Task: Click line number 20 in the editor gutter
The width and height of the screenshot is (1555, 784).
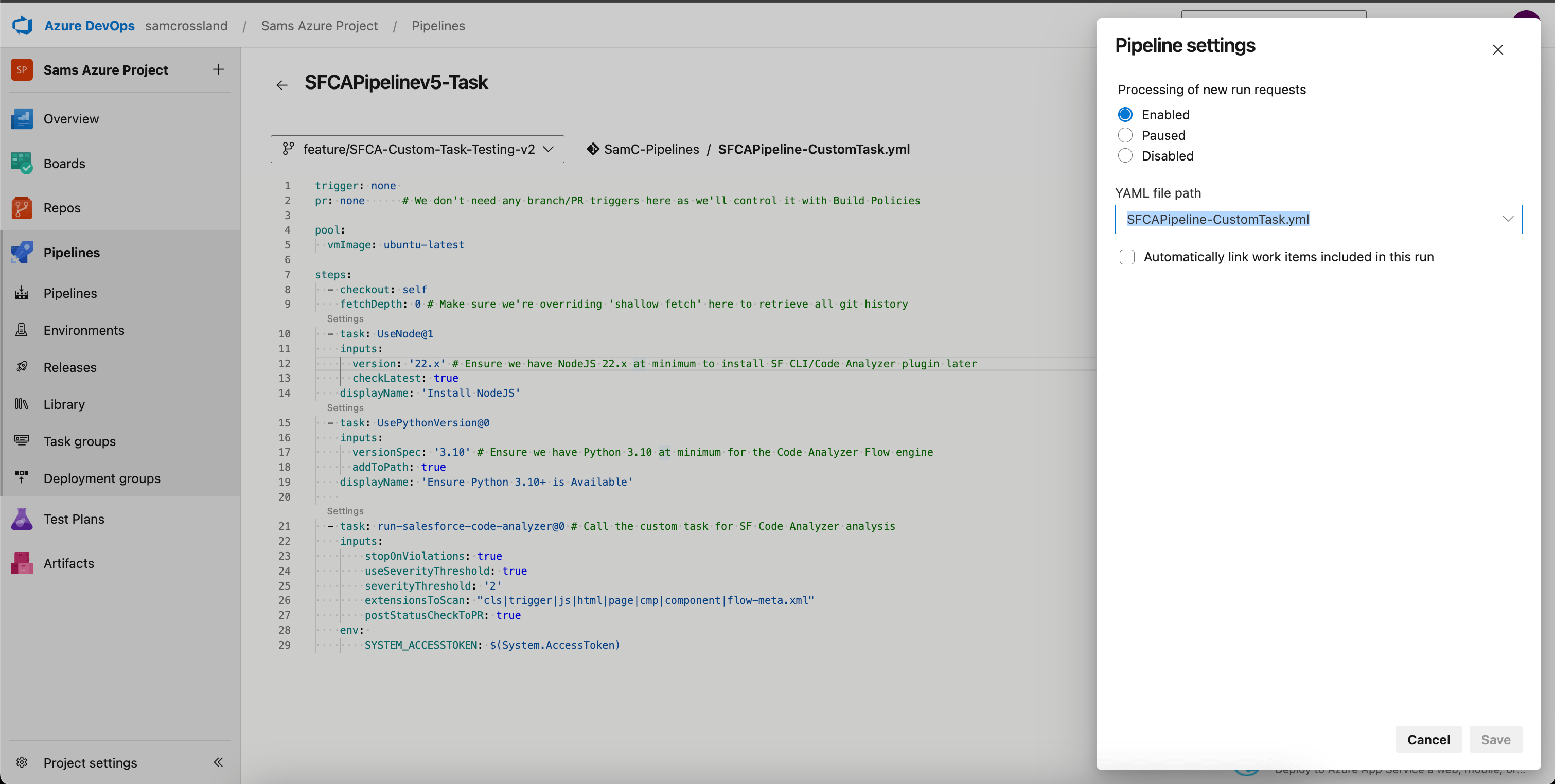Action: click(x=285, y=497)
